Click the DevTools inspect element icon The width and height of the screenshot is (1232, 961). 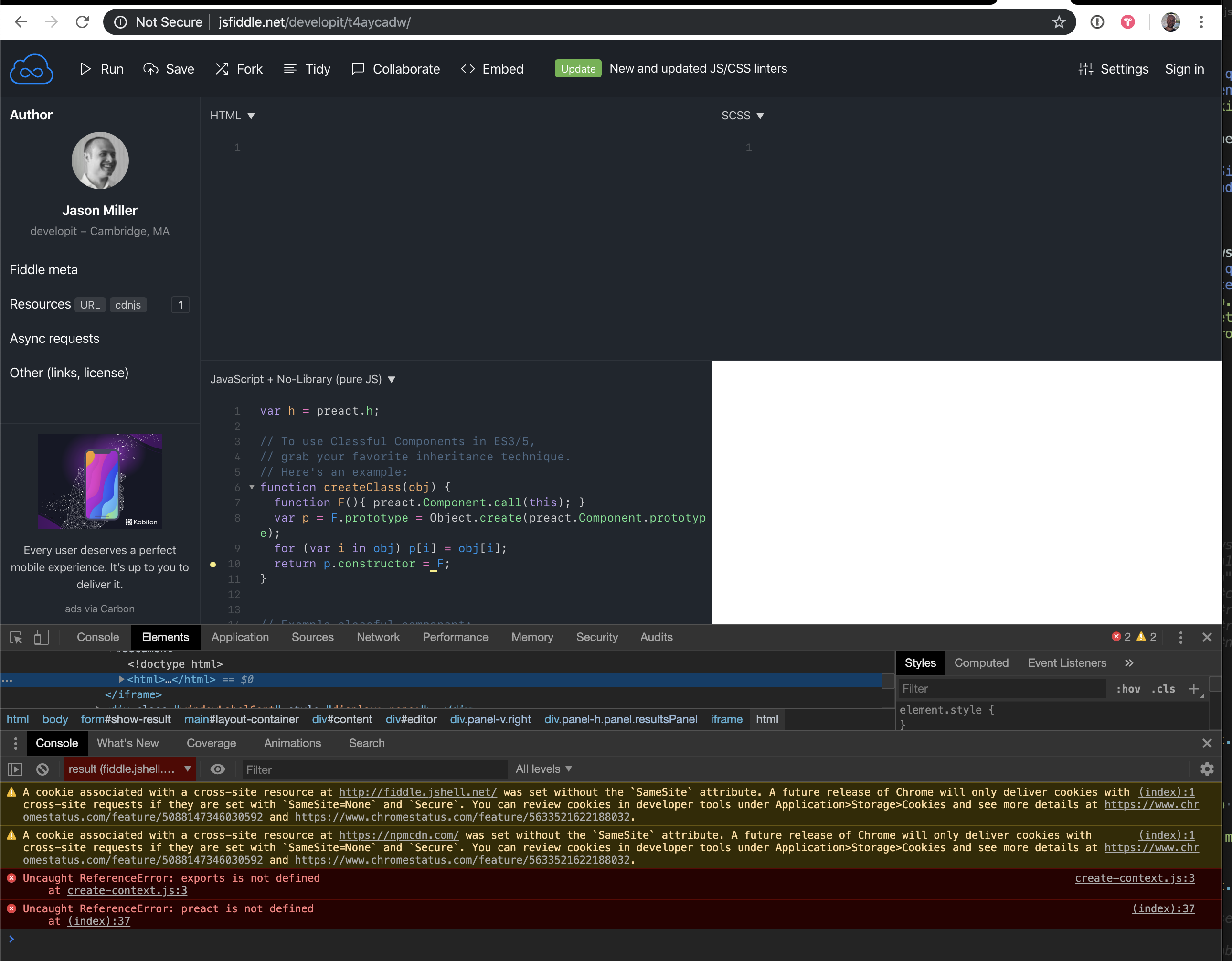16,637
